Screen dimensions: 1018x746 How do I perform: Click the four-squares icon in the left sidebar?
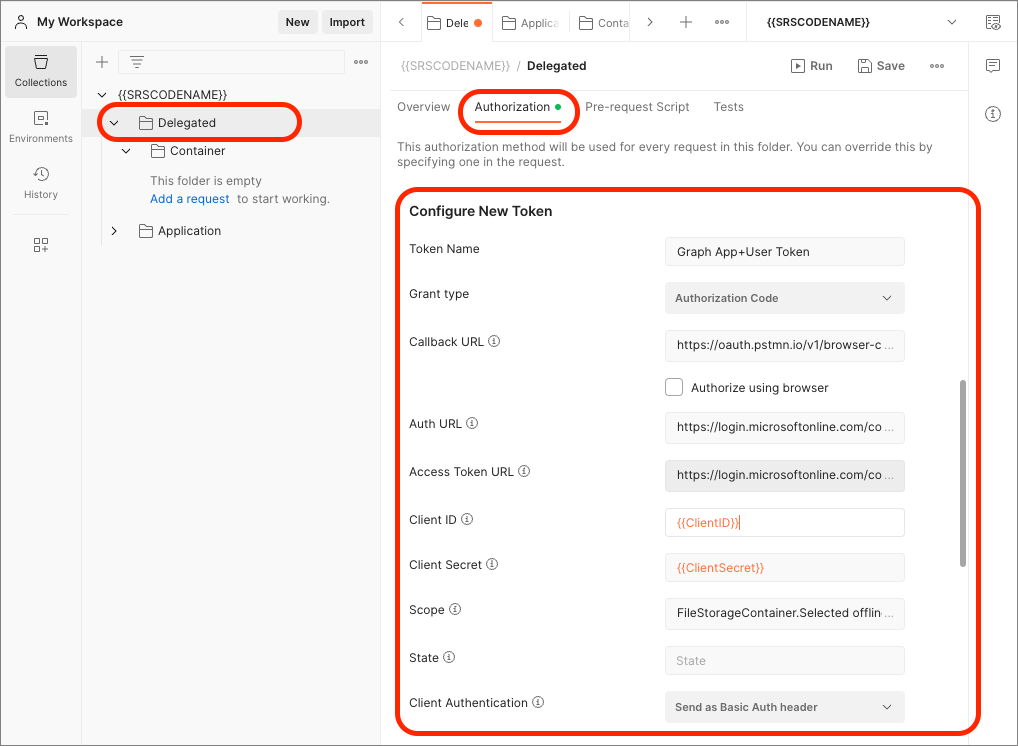pos(40,243)
